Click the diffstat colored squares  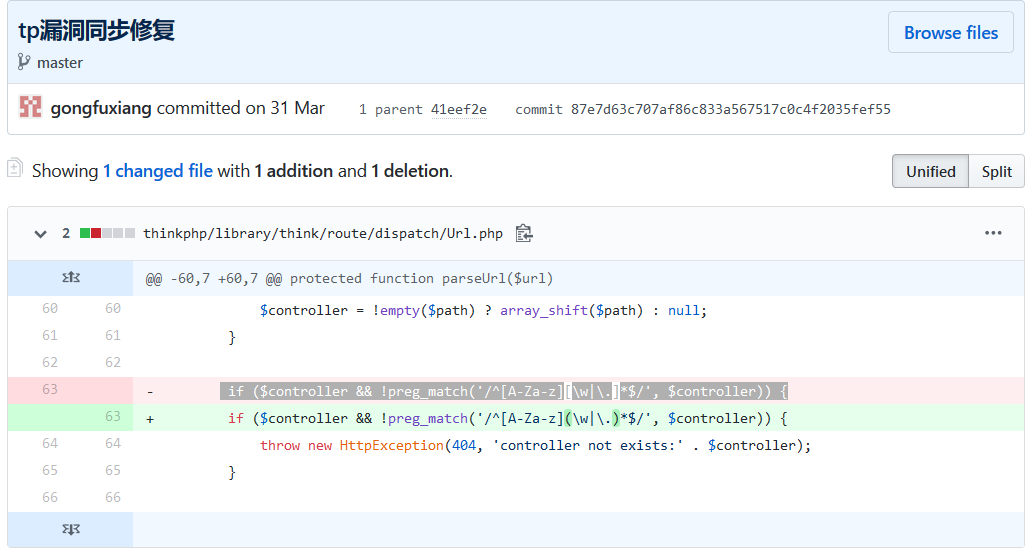point(107,233)
